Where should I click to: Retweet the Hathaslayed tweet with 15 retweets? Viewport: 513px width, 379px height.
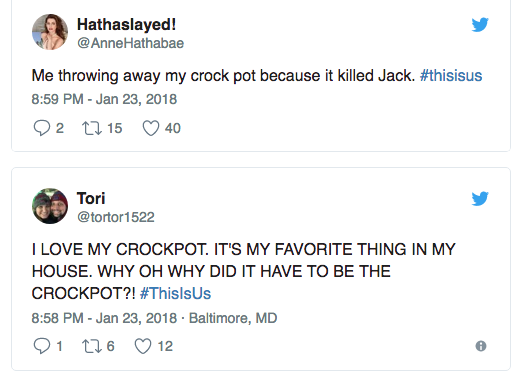pyautogui.click(x=92, y=128)
